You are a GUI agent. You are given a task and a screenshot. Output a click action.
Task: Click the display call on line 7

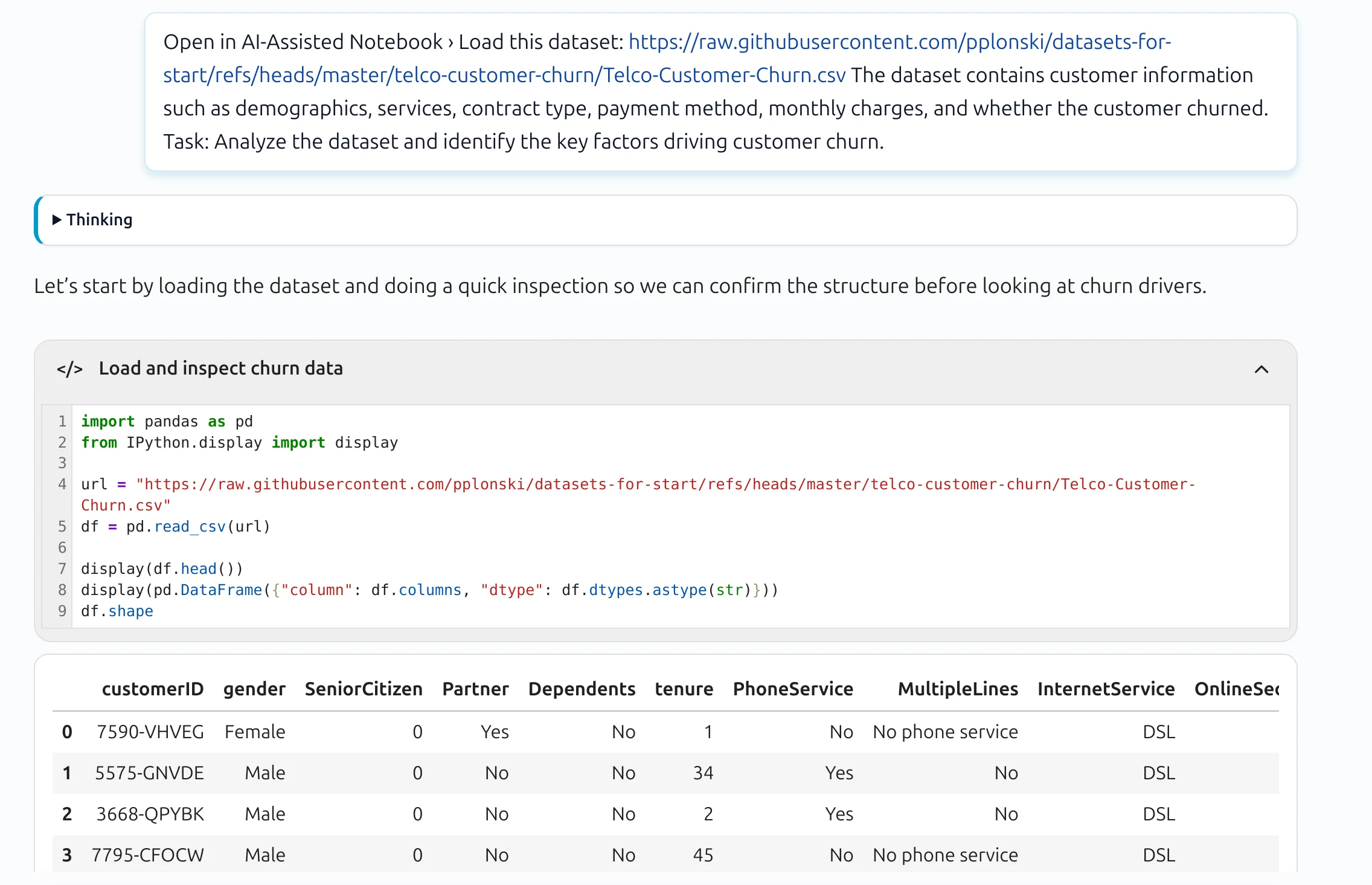pos(112,568)
